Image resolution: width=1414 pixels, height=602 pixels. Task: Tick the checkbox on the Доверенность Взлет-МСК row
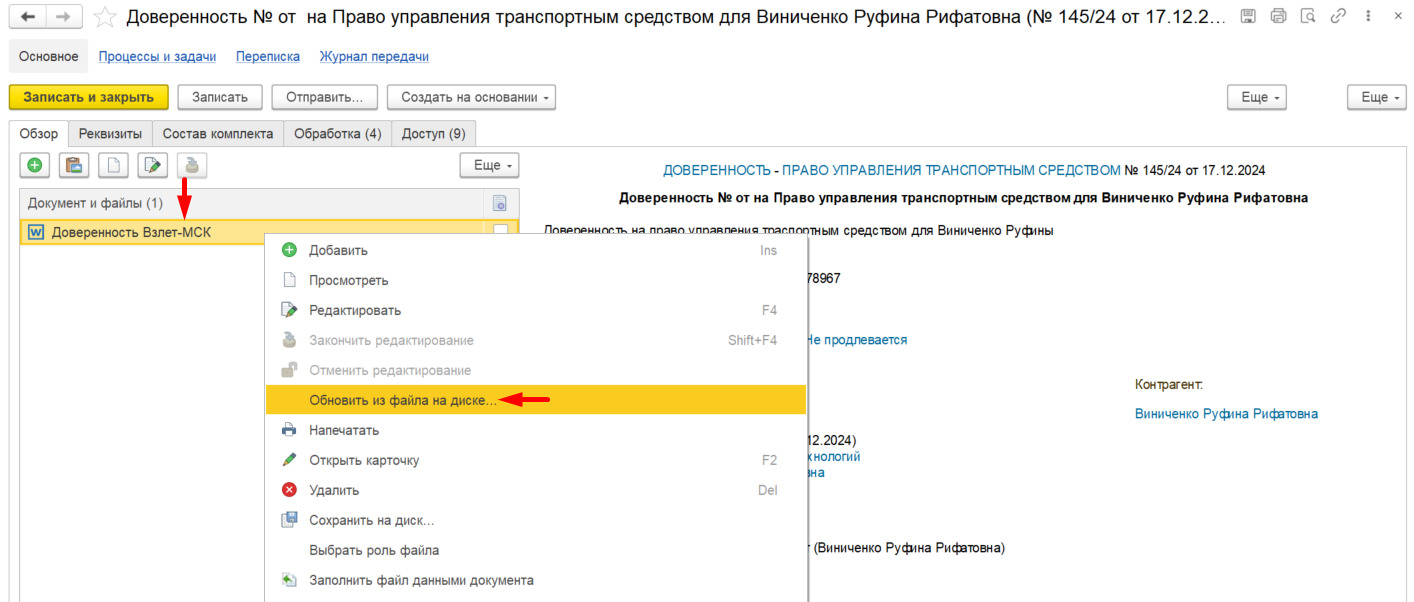pyautogui.click(x=500, y=232)
